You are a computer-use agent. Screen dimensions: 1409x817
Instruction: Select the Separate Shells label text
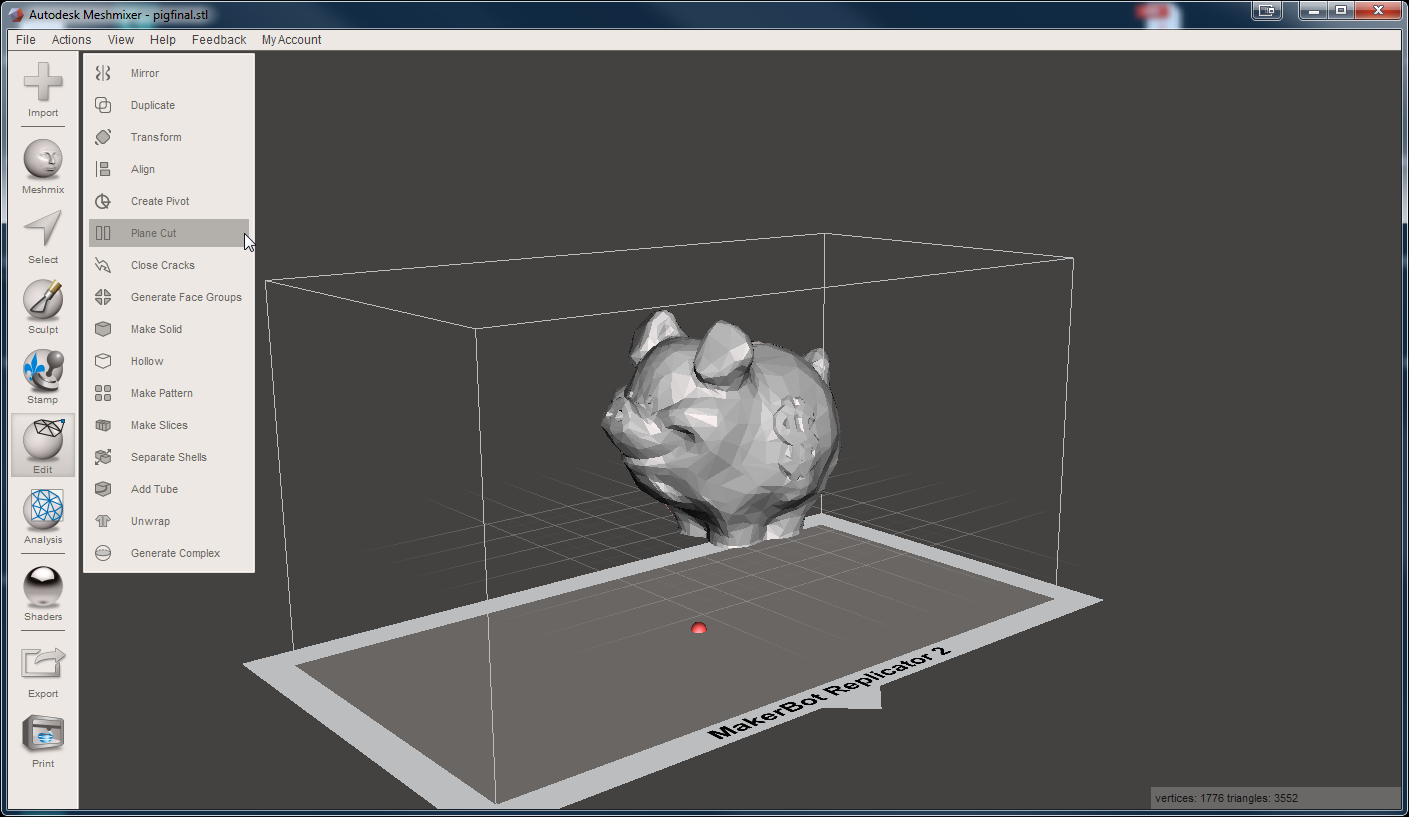coord(169,457)
